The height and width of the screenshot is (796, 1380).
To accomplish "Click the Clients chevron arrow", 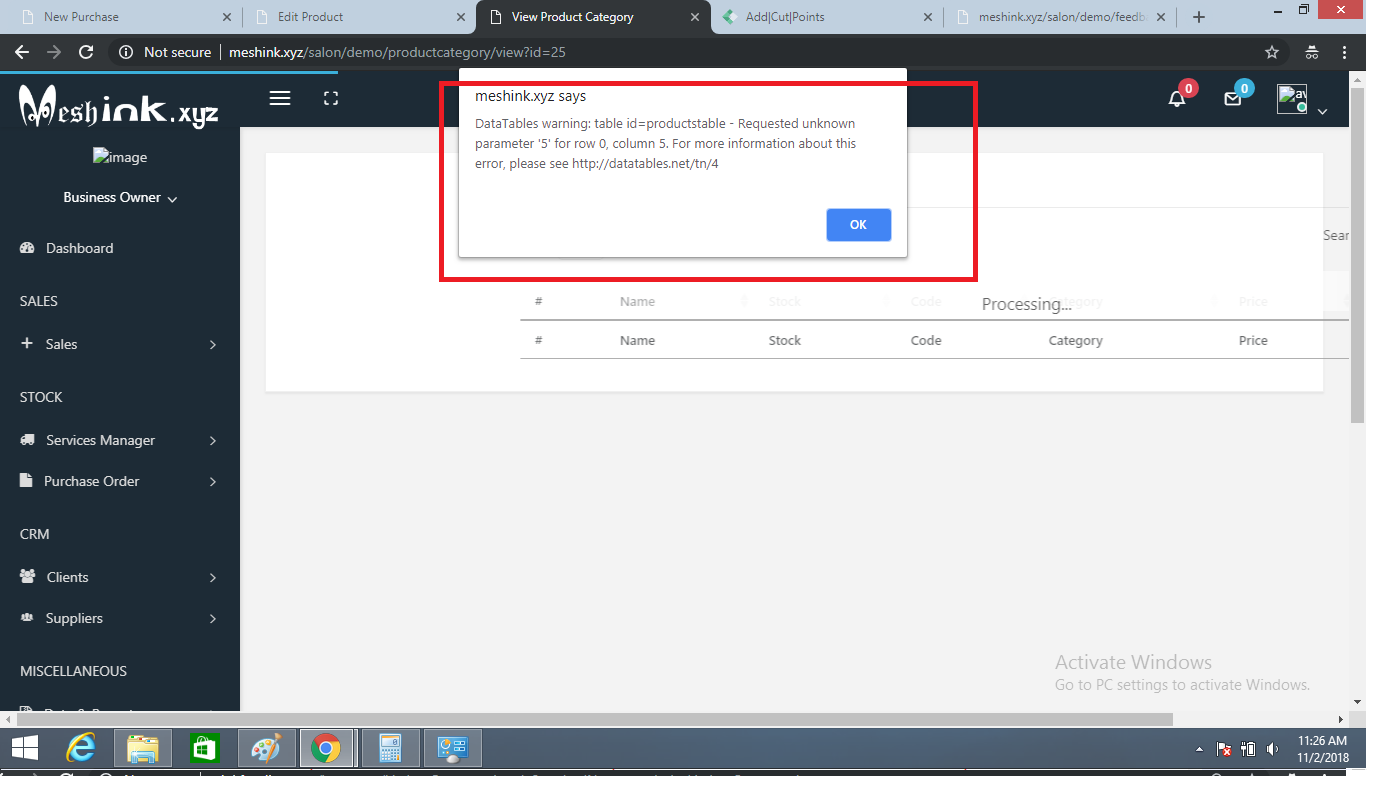I will [213, 577].
